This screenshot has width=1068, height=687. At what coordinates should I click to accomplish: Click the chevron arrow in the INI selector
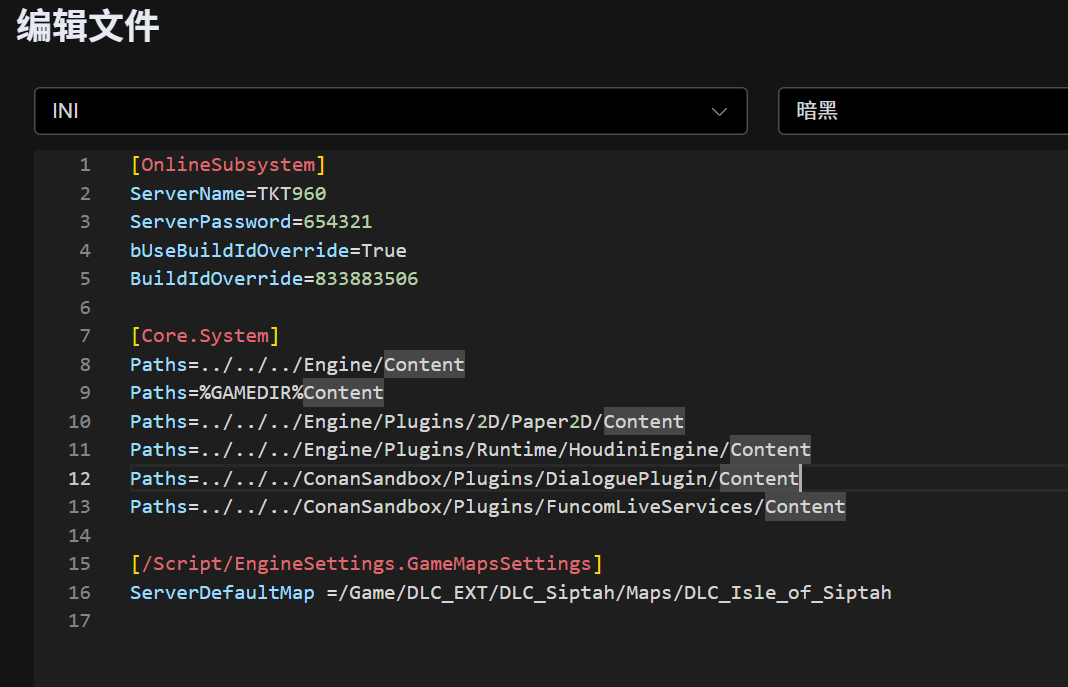[x=719, y=112]
